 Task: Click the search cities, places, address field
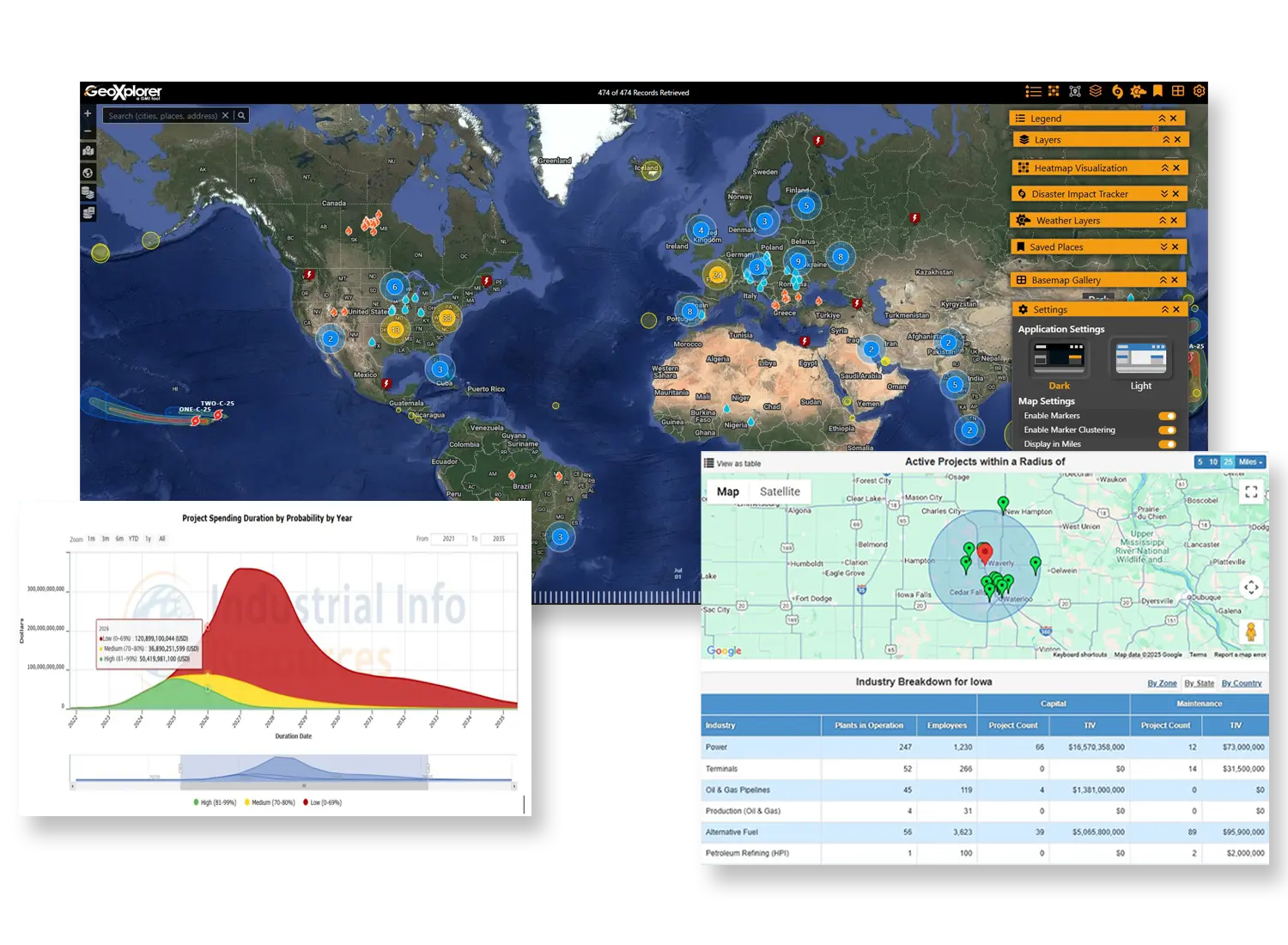[161, 115]
